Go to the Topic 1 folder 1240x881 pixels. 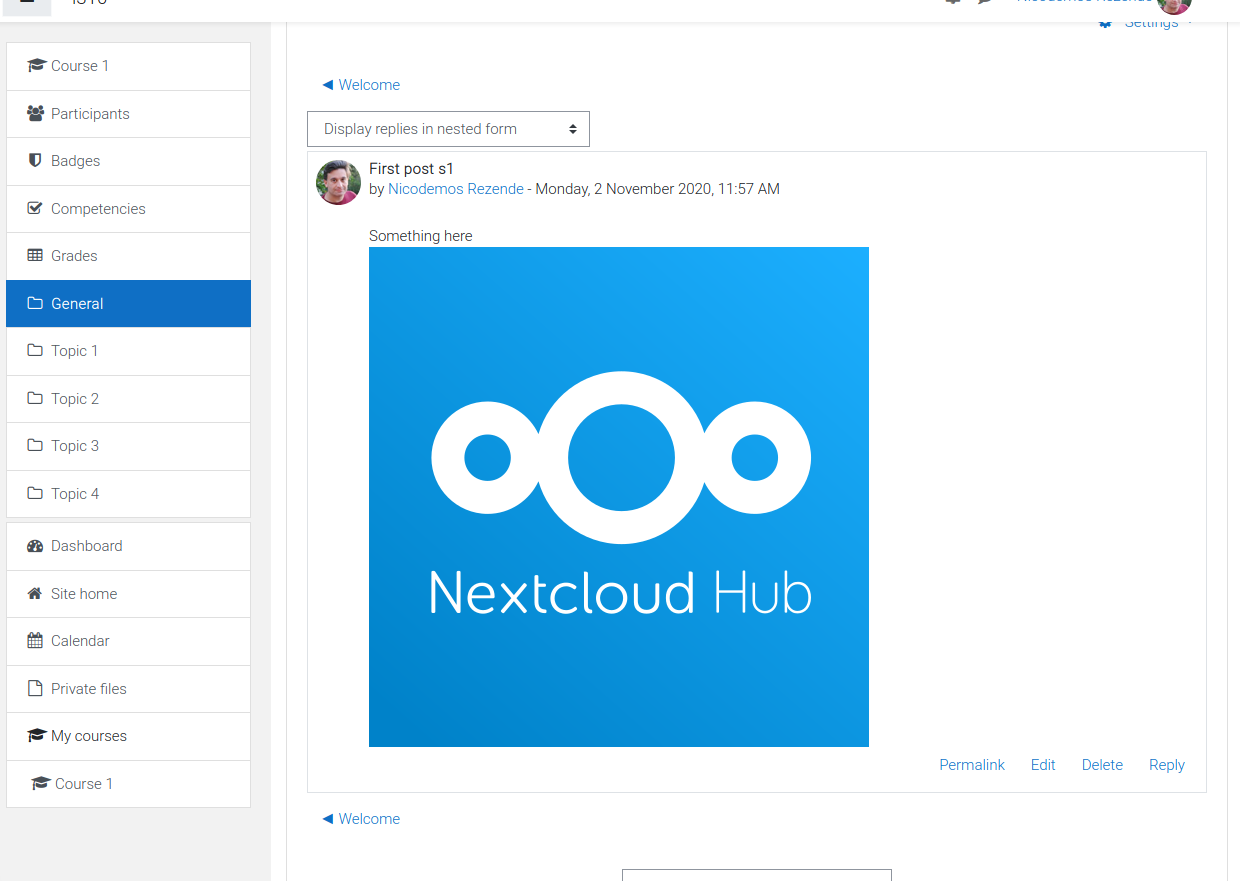click(x=128, y=351)
